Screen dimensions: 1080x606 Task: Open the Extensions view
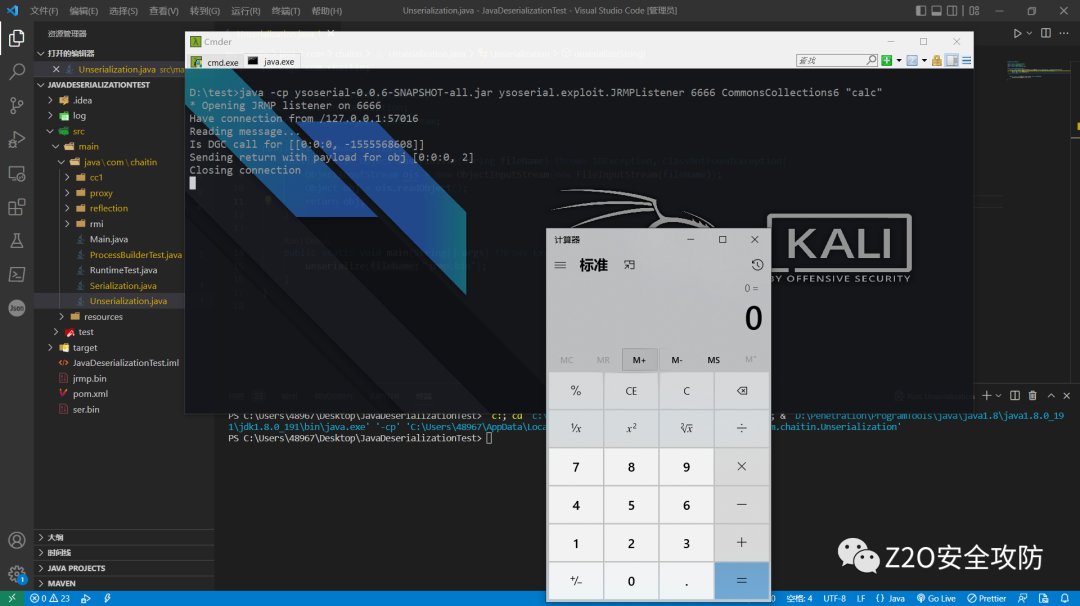17,207
